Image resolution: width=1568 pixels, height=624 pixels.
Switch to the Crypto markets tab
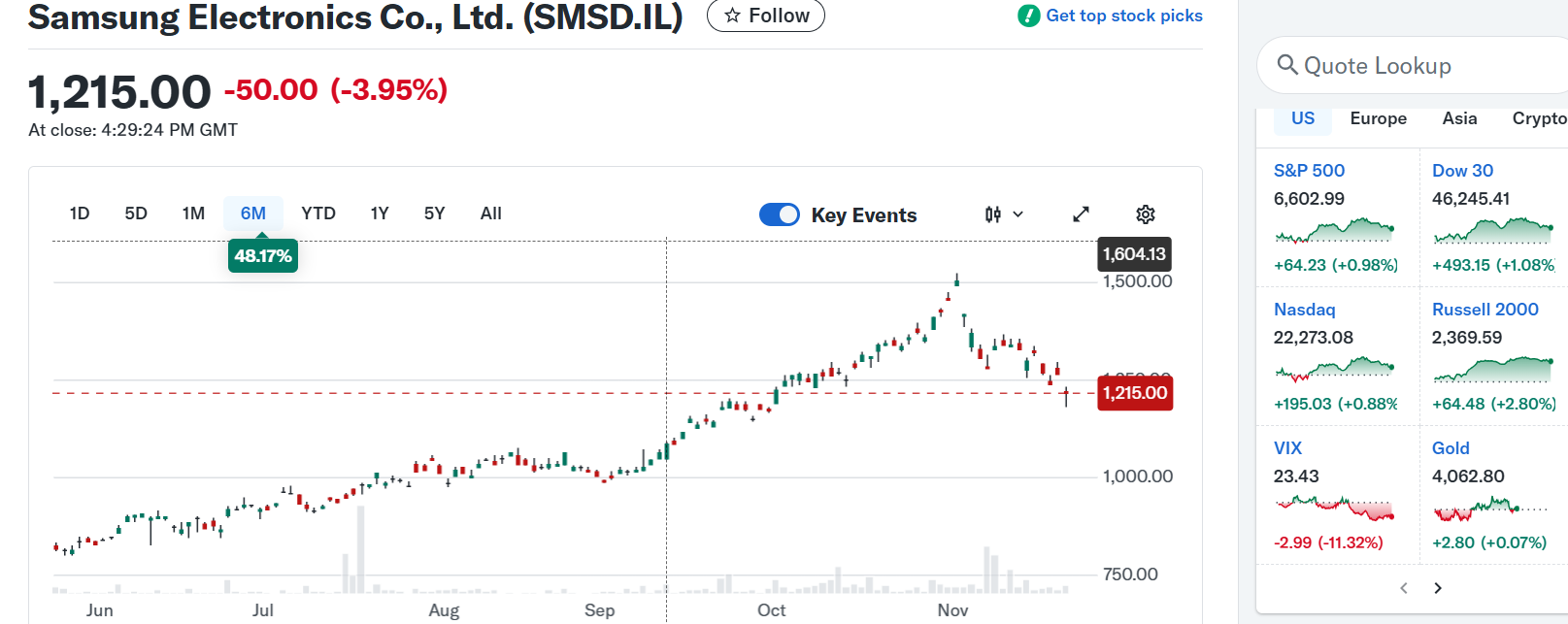1539,118
